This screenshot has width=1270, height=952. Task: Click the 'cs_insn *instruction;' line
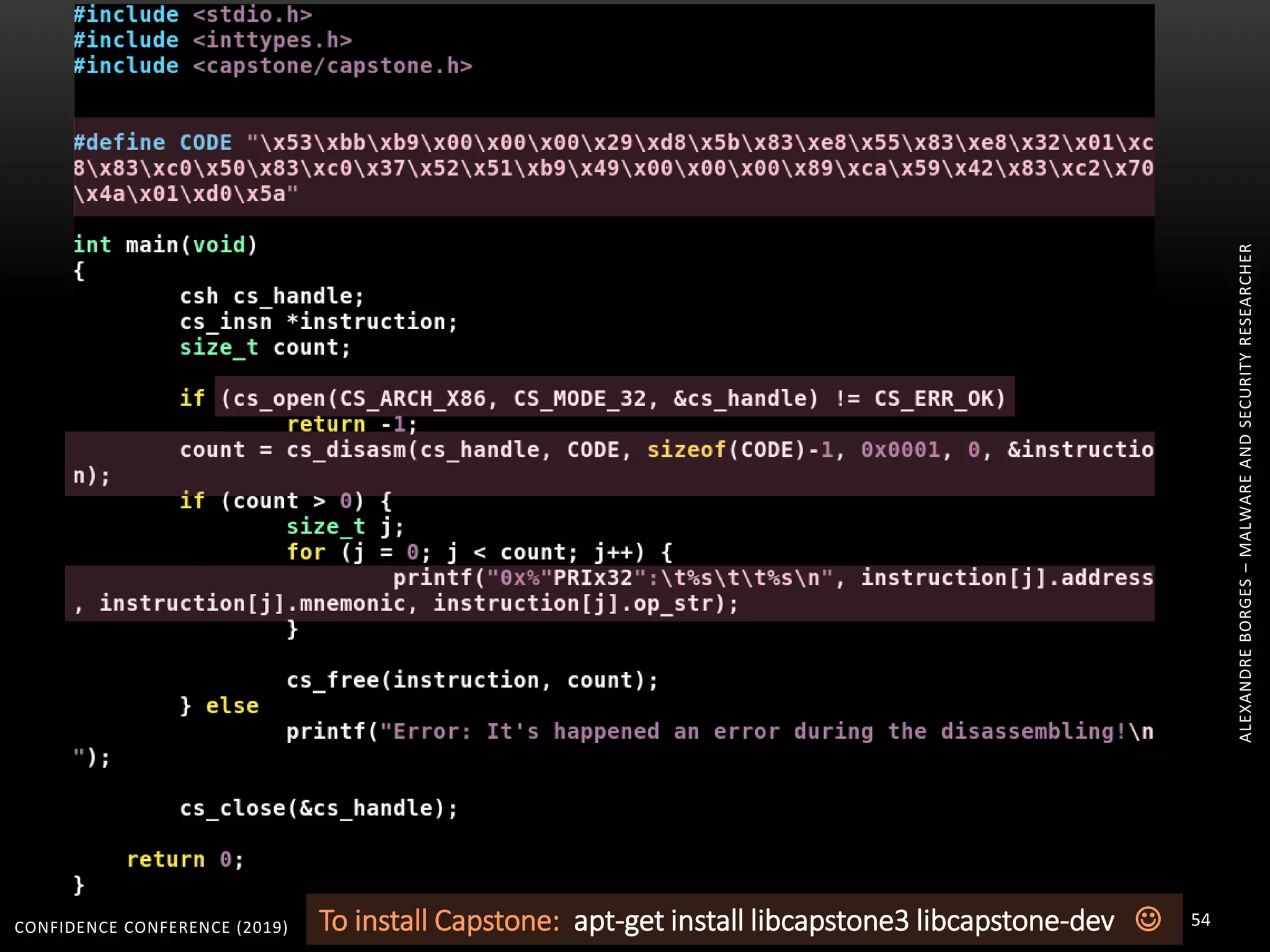[x=319, y=322]
